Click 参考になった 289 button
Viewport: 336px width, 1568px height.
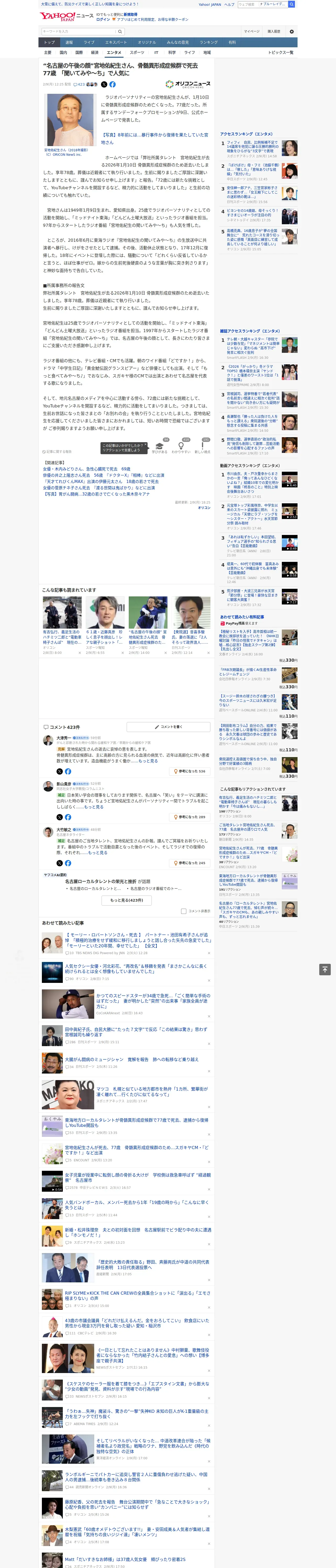click(190, 817)
